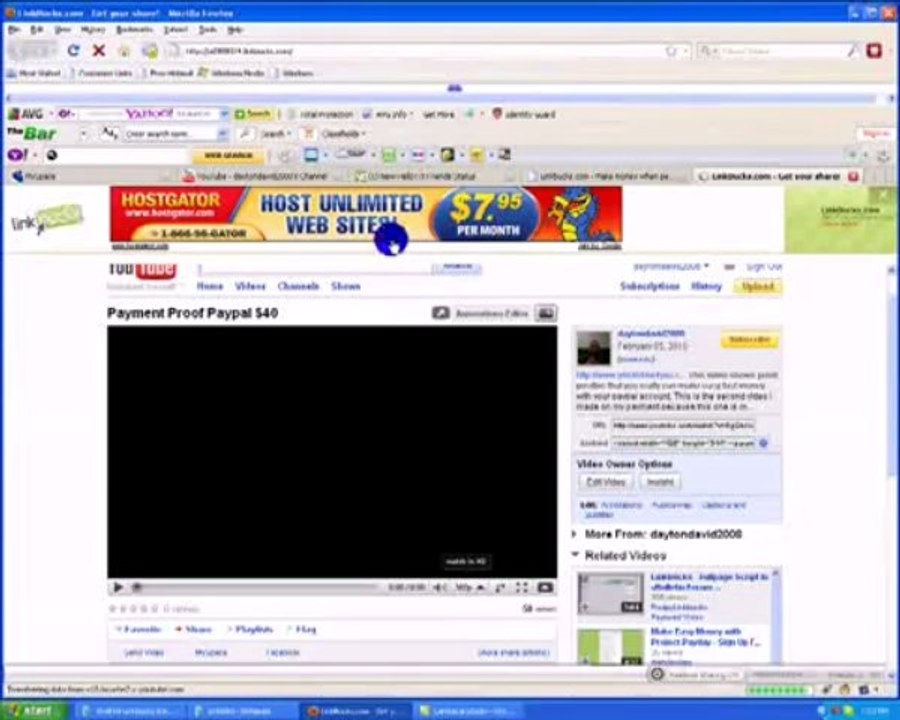Open the Edit menu

pyautogui.click(x=37, y=29)
